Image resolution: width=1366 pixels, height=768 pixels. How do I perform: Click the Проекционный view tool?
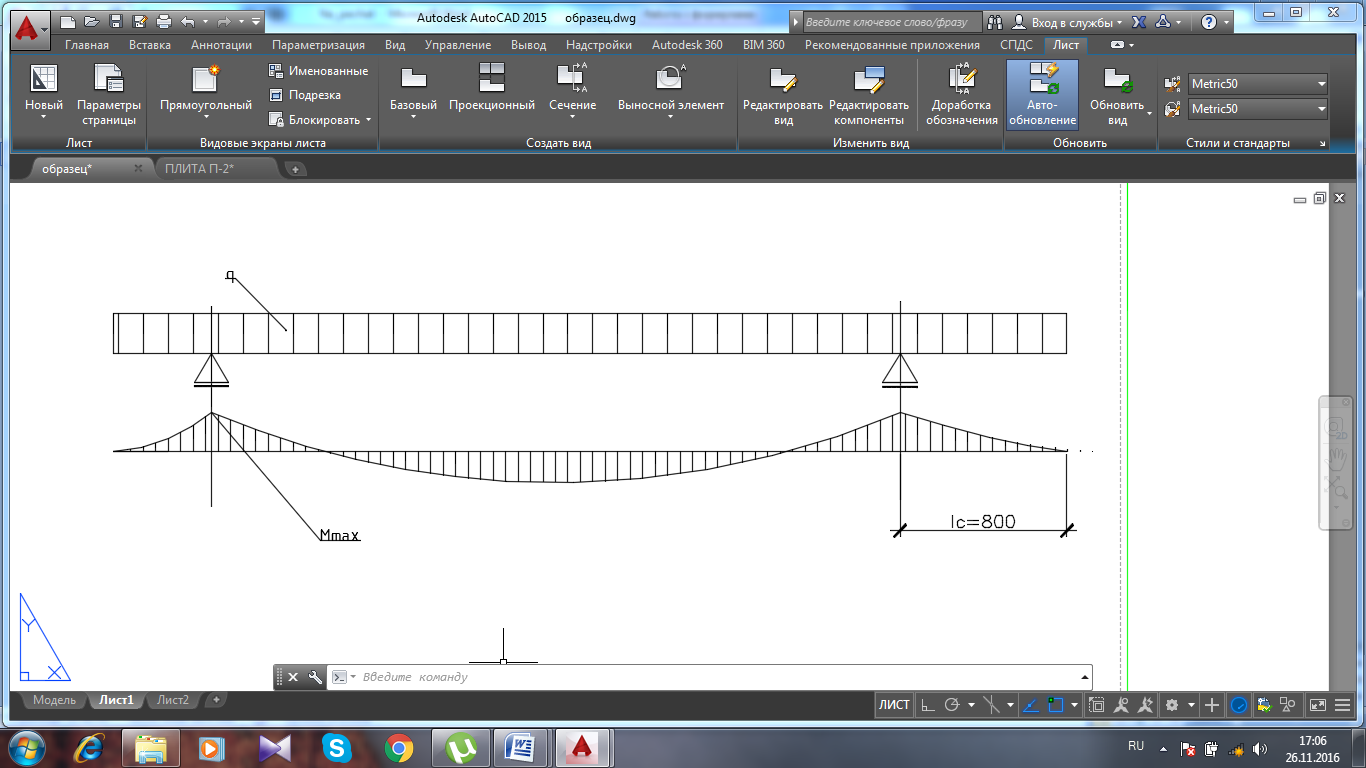491,90
